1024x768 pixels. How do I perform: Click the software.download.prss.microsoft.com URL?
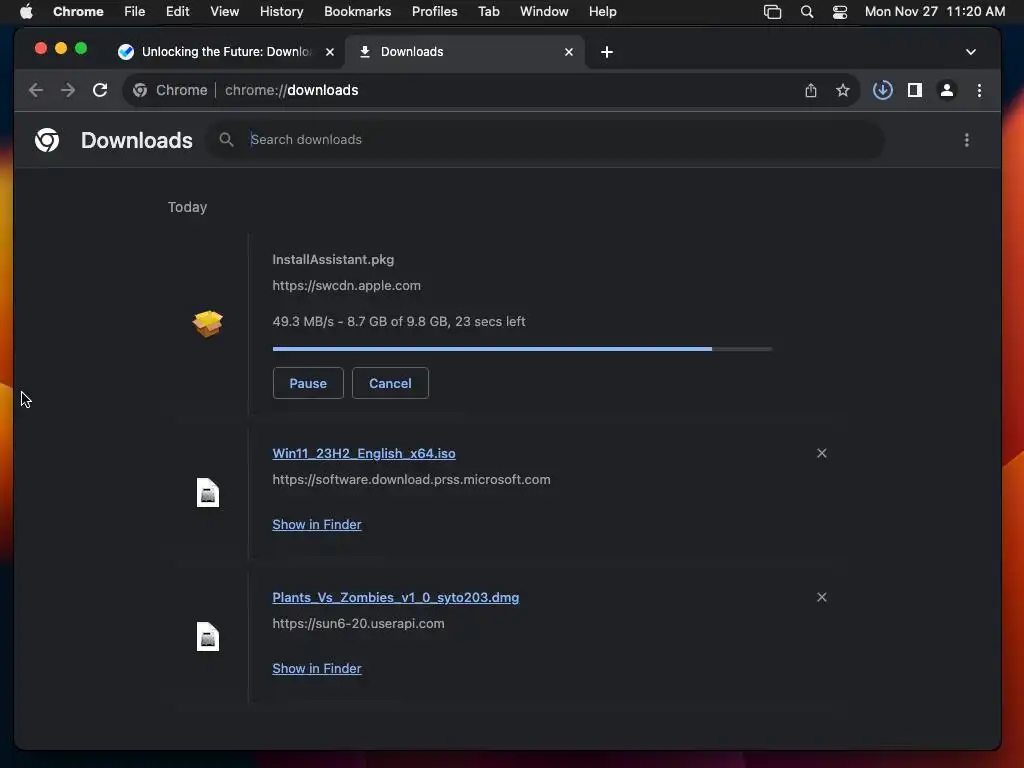(x=411, y=479)
